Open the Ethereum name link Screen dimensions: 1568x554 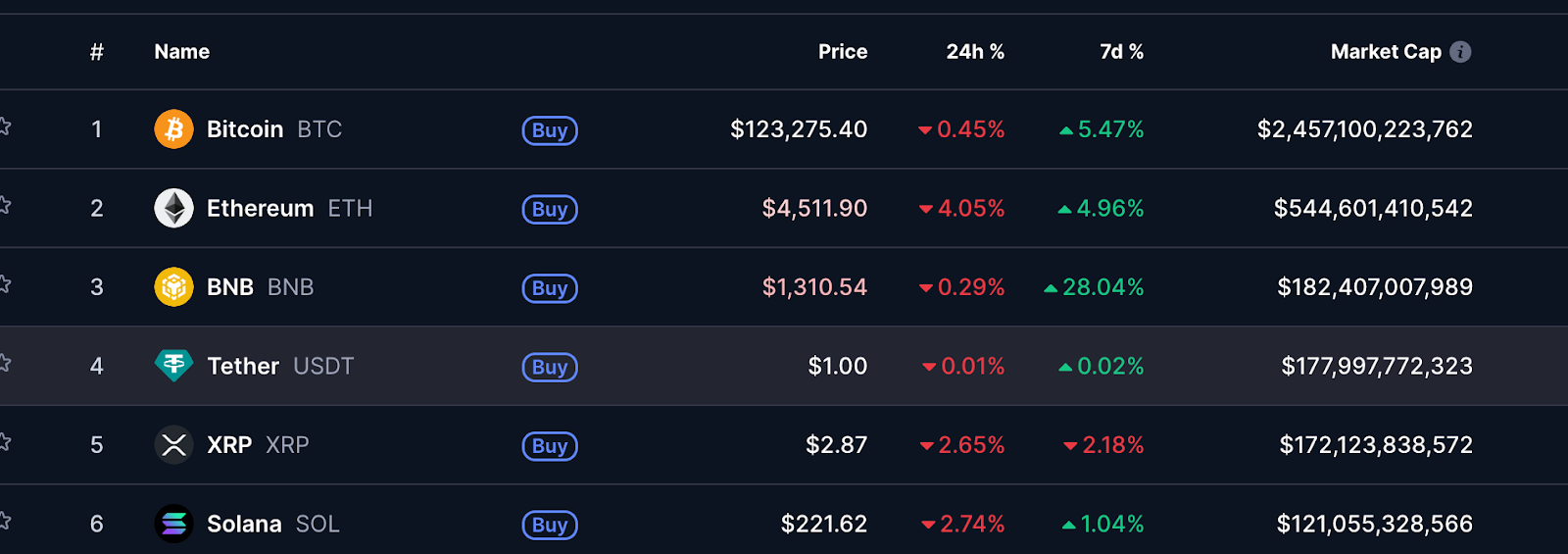pyautogui.click(x=260, y=209)
